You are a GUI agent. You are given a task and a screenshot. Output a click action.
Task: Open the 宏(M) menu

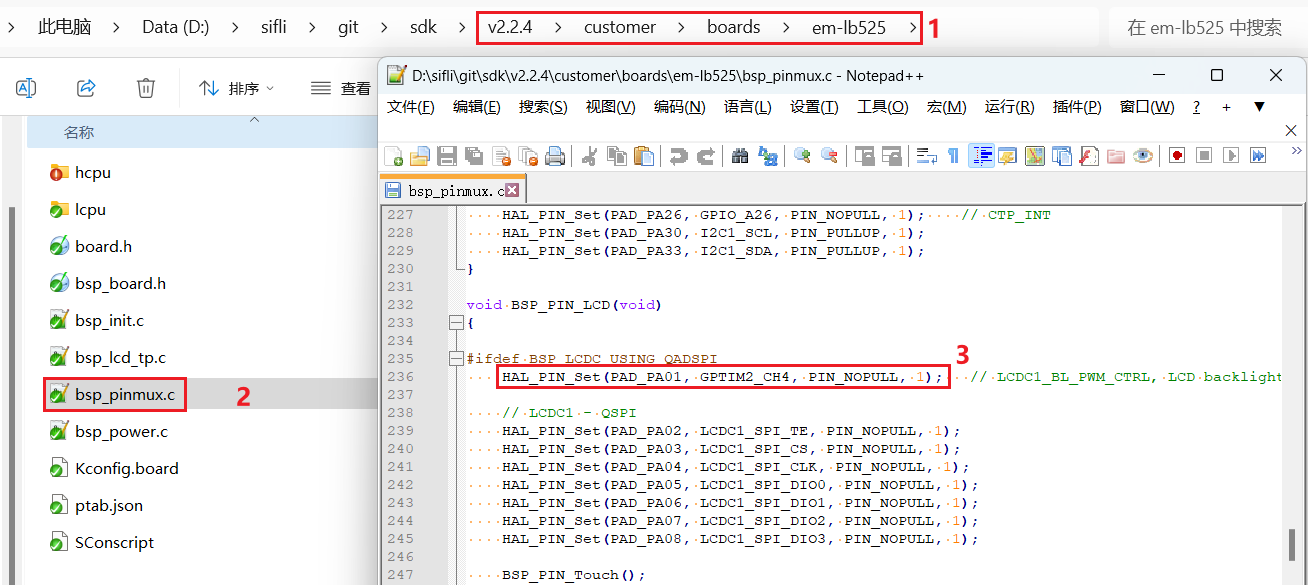point(946,107)
